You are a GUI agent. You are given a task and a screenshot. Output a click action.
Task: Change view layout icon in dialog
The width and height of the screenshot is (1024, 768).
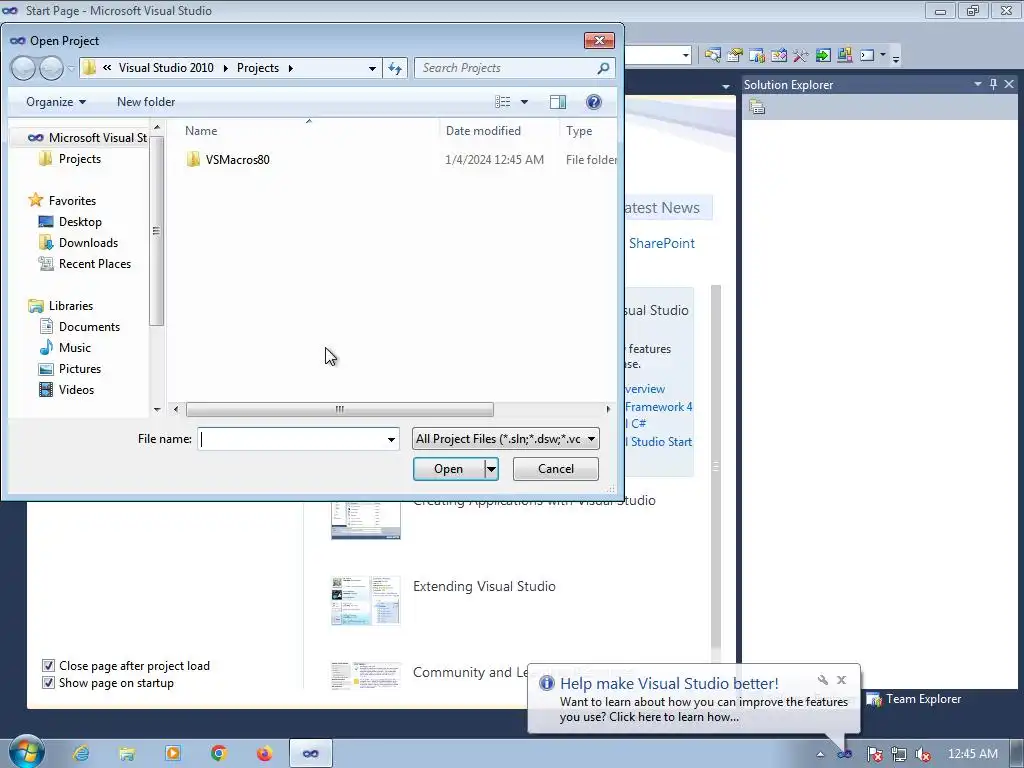pyautogui.click(x=503, y=102)
